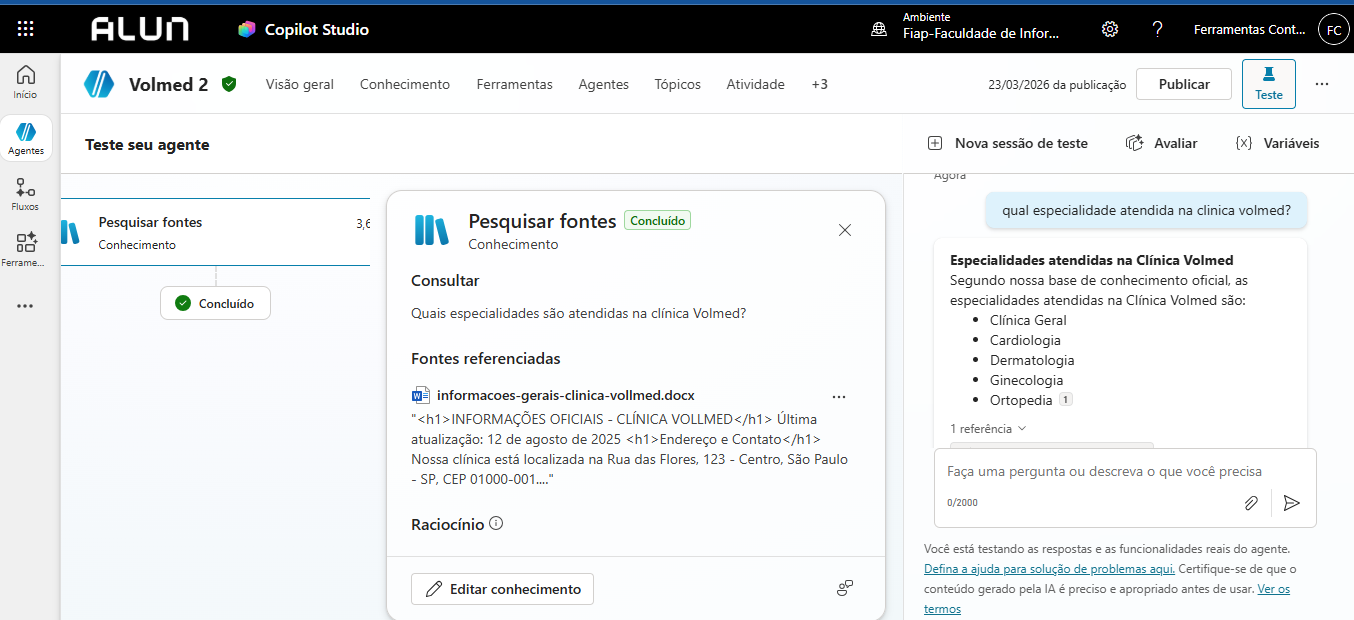
Task: Toggle the Teste panel button
Action: coord(1268,84)
